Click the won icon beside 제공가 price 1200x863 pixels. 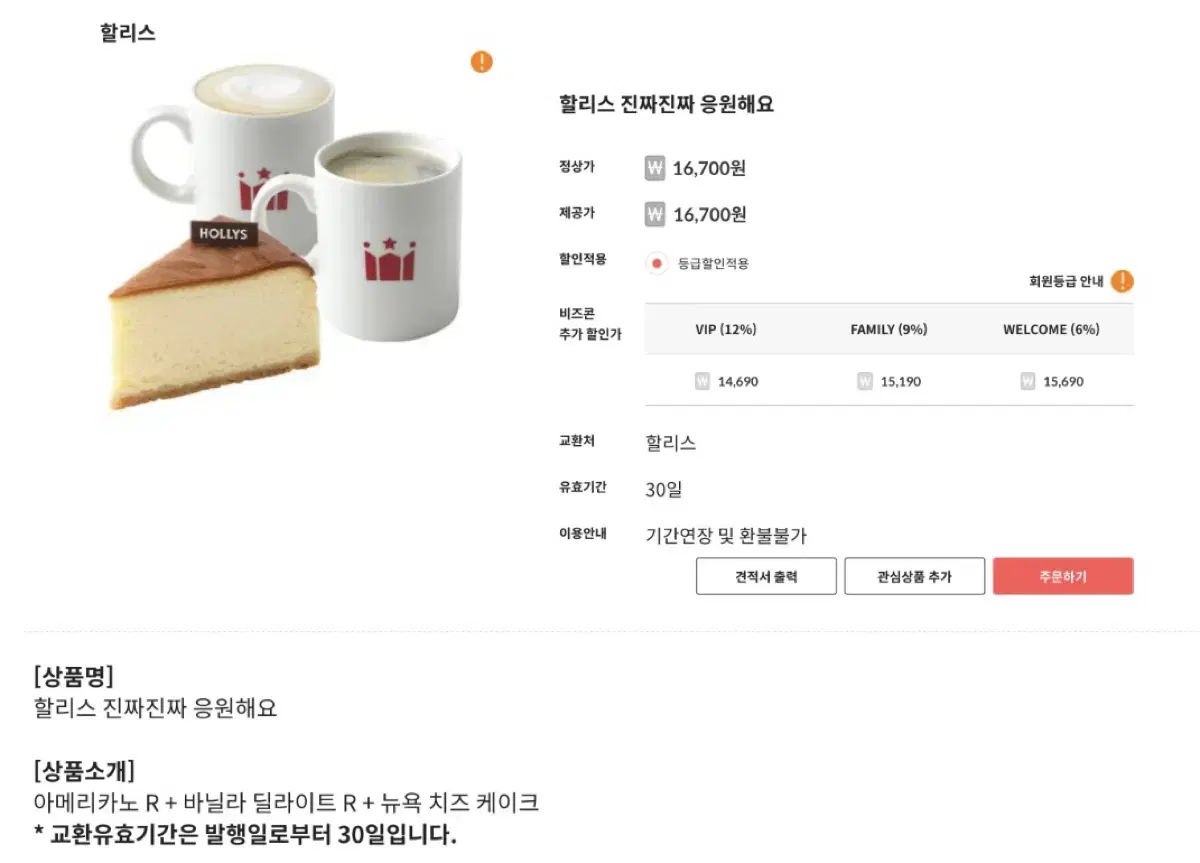point(655,214)
